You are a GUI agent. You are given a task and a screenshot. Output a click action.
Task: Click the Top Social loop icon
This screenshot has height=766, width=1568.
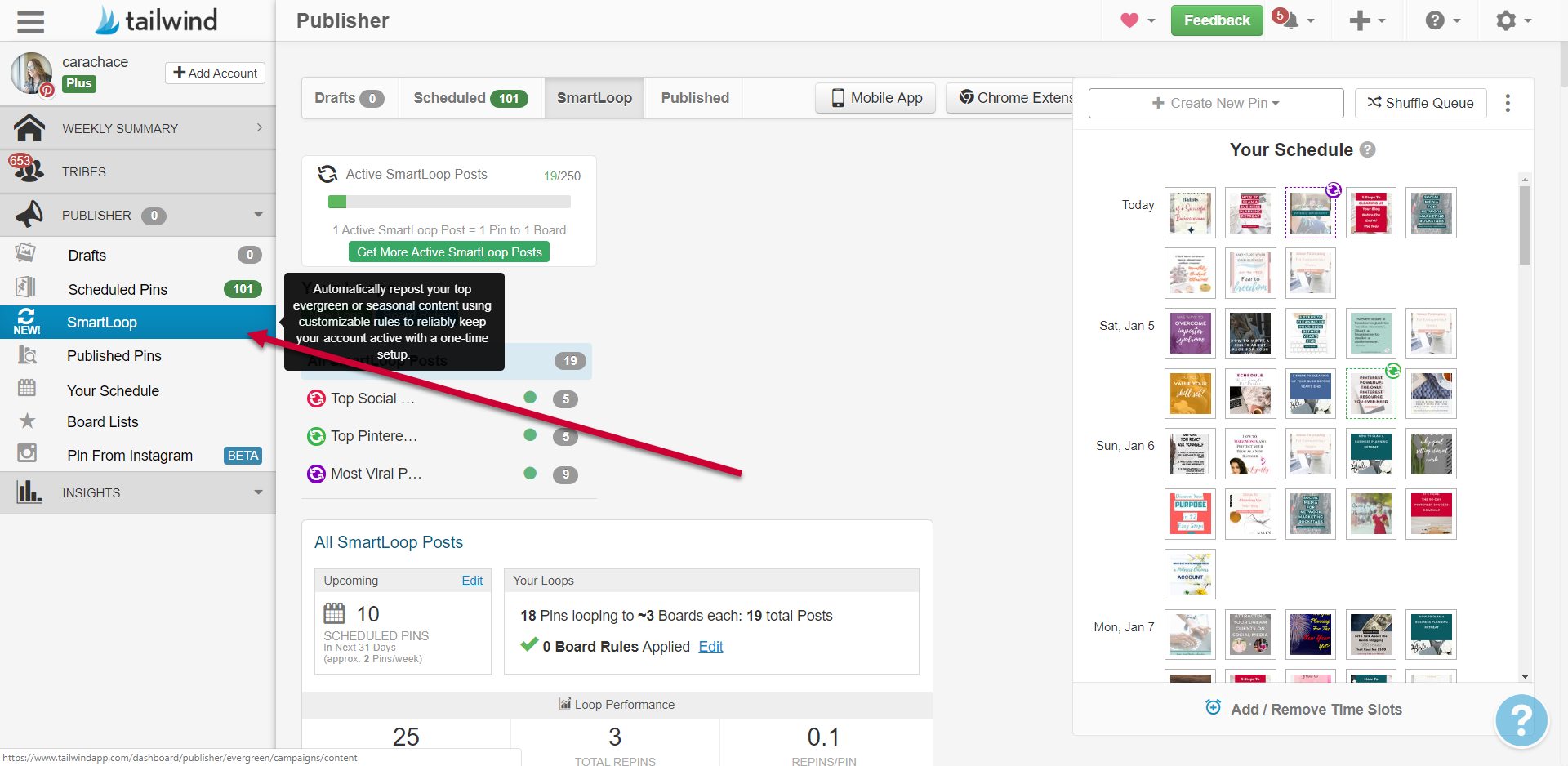click(x=316, y=399)
